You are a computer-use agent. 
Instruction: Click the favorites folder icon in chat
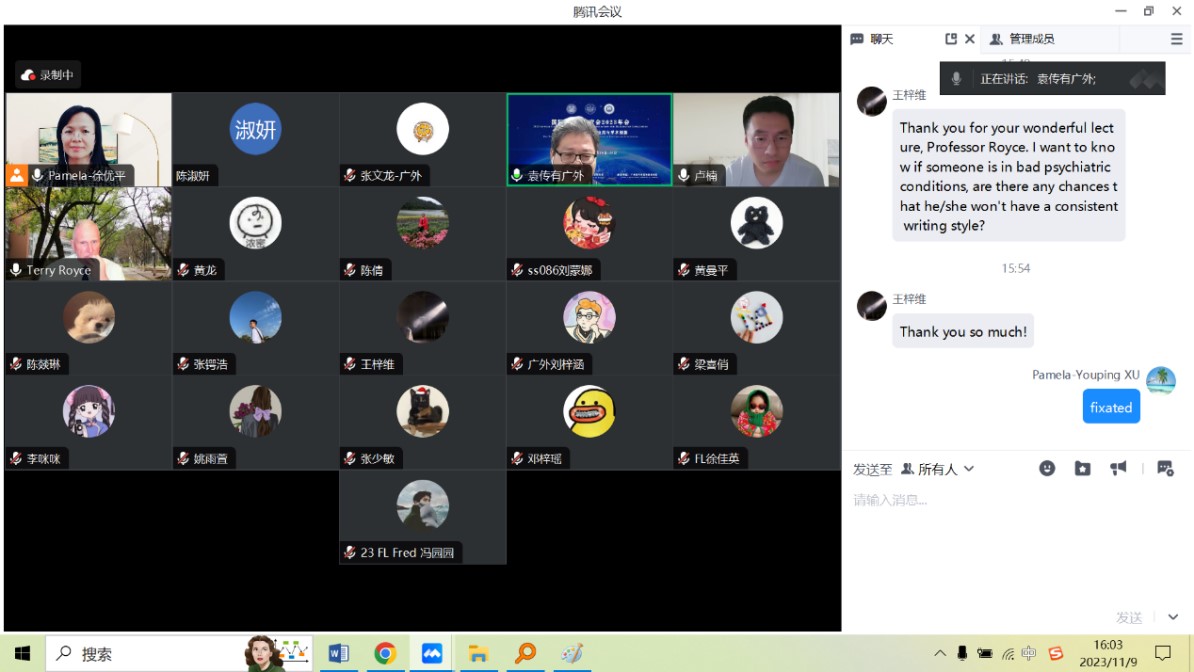1082,468
